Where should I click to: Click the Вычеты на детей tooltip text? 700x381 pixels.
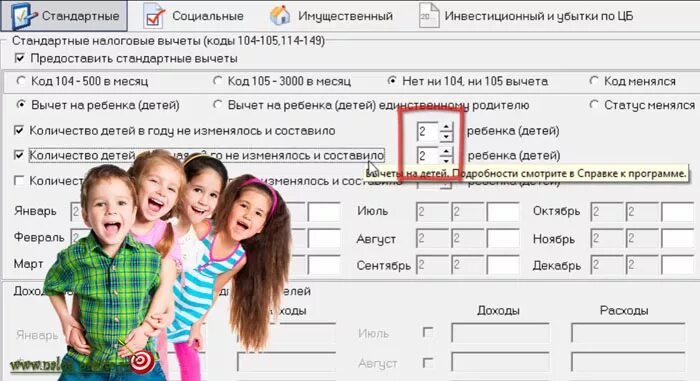(526, 173)
